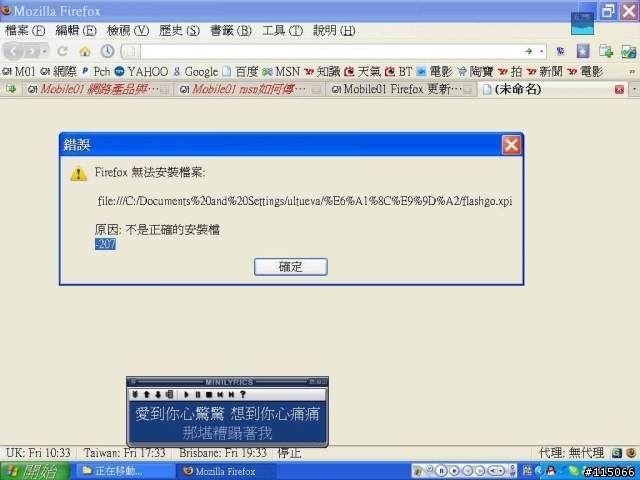
Task: Open the 檔案 (F) menu
Action: 25,31
